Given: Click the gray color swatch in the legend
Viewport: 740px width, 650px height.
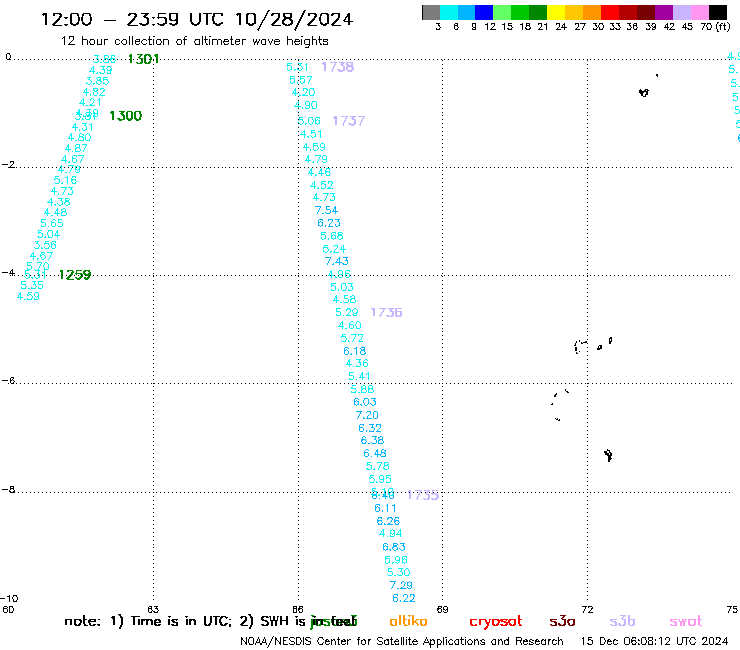Looking at the screenshot, I should (431, 12).
